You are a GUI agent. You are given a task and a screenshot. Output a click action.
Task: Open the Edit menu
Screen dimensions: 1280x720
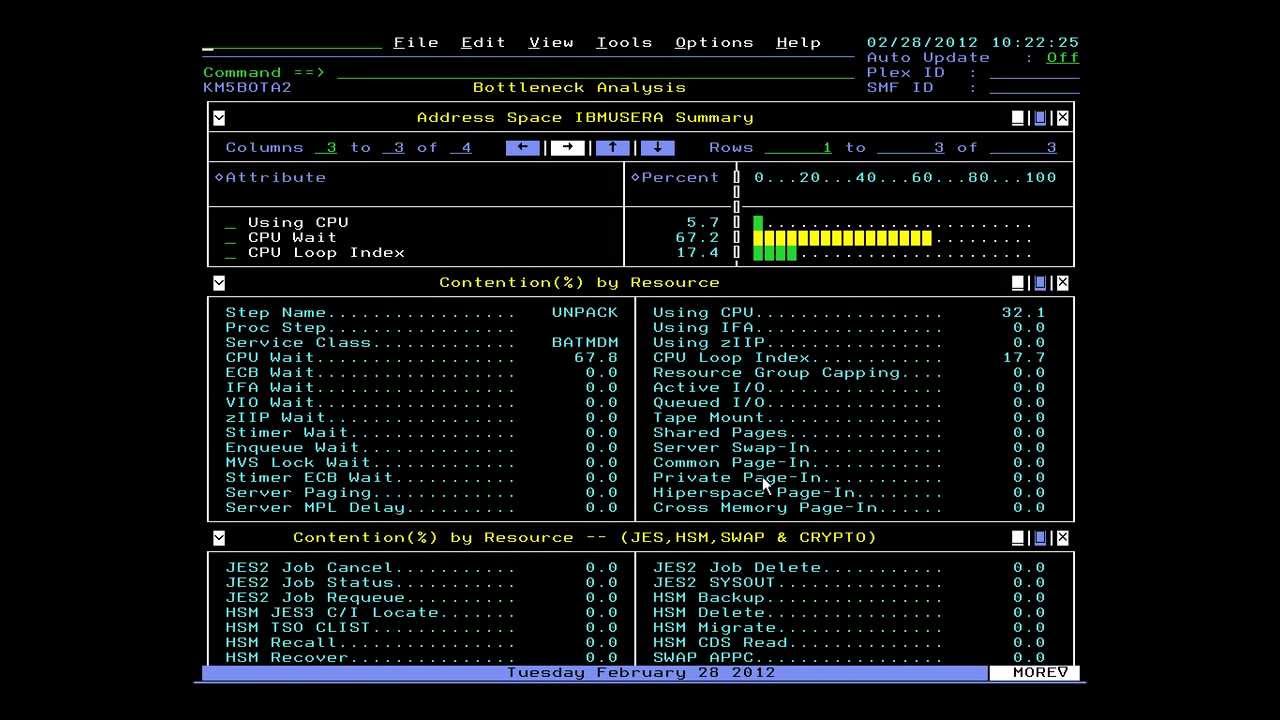coord(483,42)
